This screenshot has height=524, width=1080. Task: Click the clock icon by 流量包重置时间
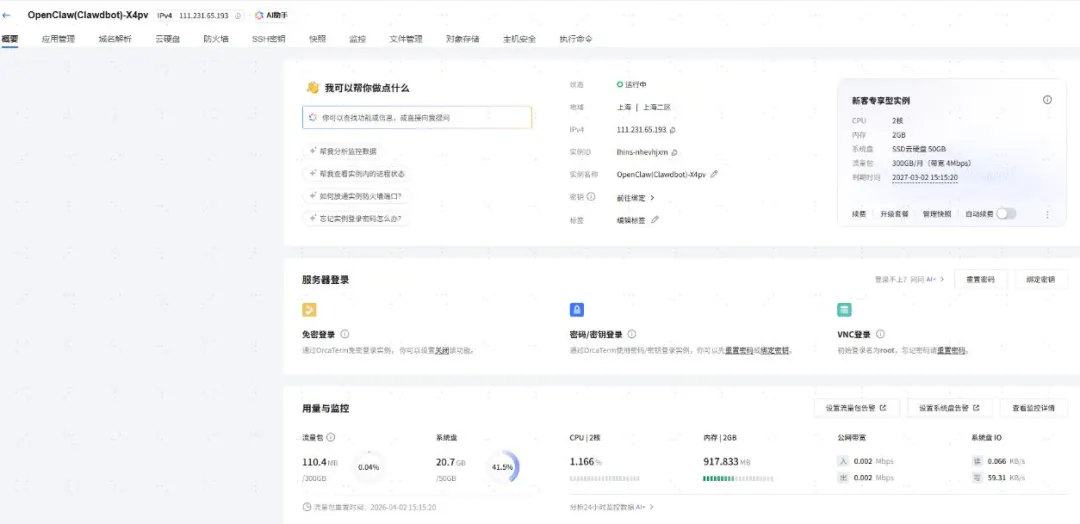[x=307, y=507]
